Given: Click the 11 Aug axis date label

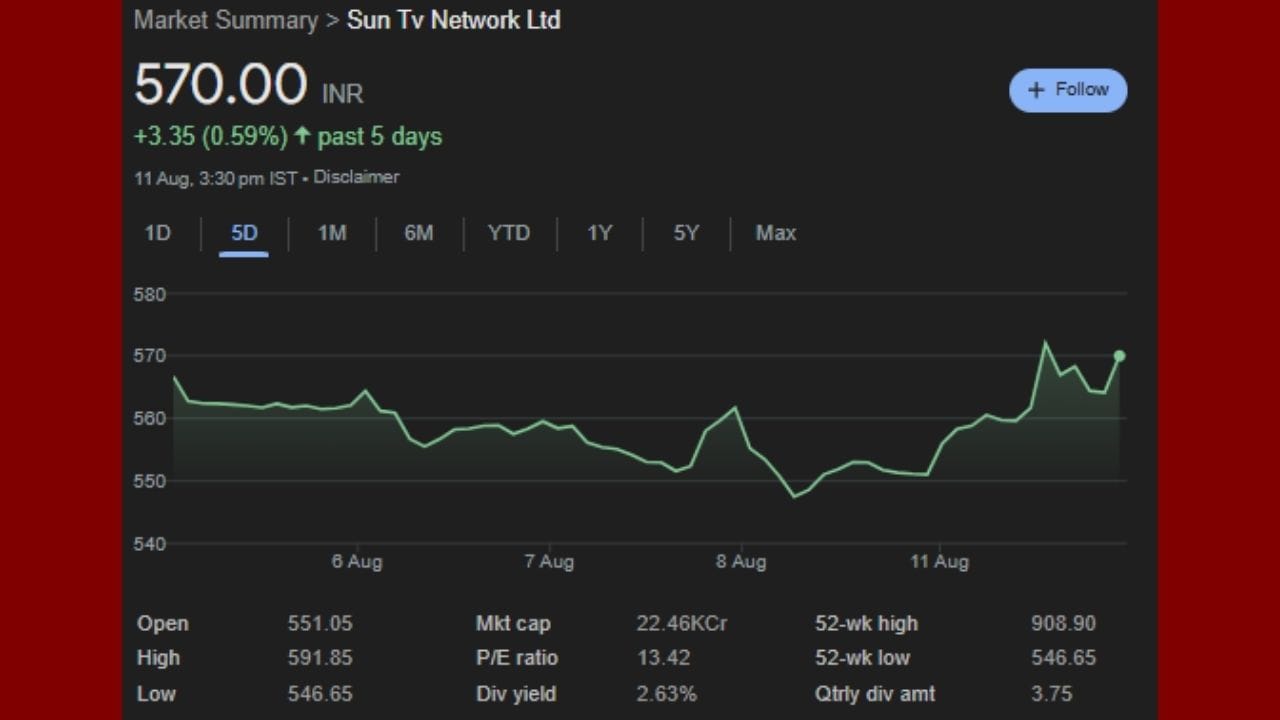Looking at the screenshot, I should (x=939, y=562).
